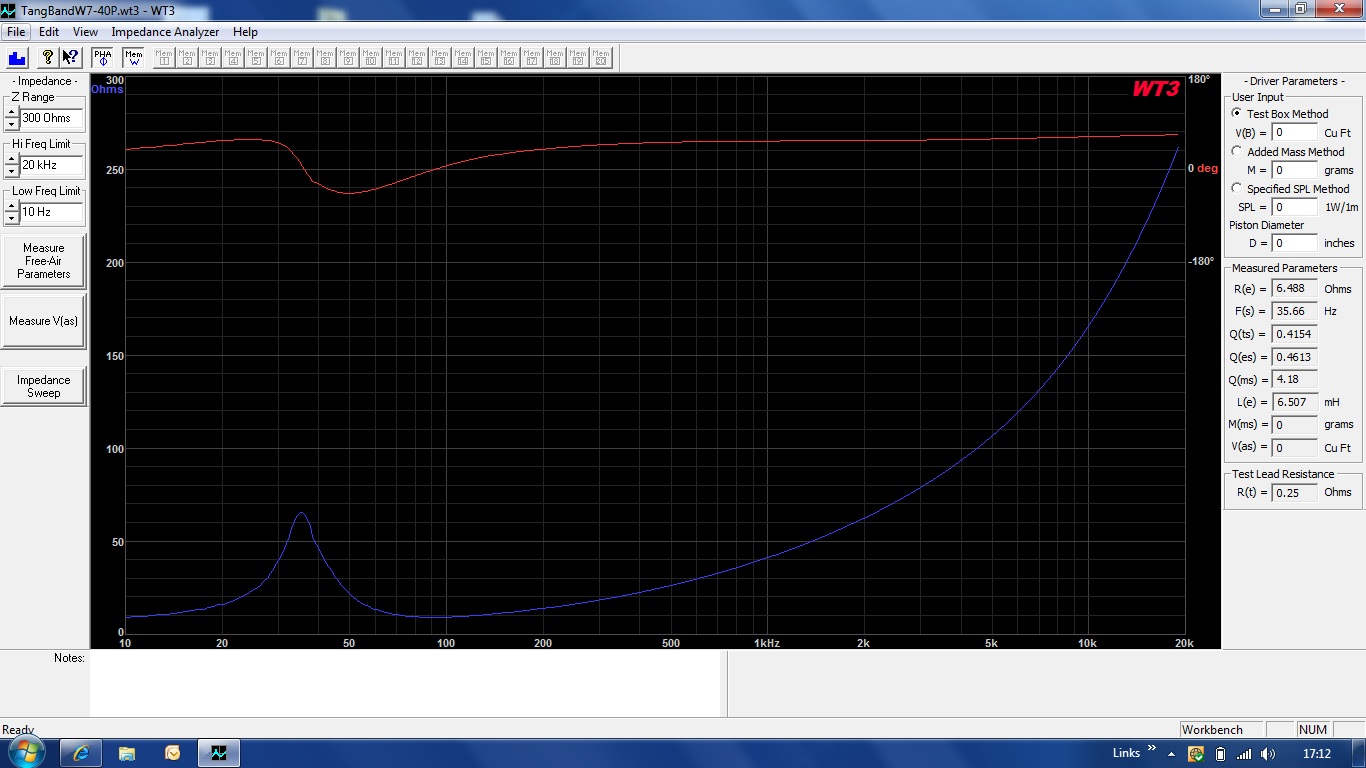Decrease the Low Freq Limit down arrow
This screenshot has height=768, width=1366.
pyautogui.click(x=12, y=218)
